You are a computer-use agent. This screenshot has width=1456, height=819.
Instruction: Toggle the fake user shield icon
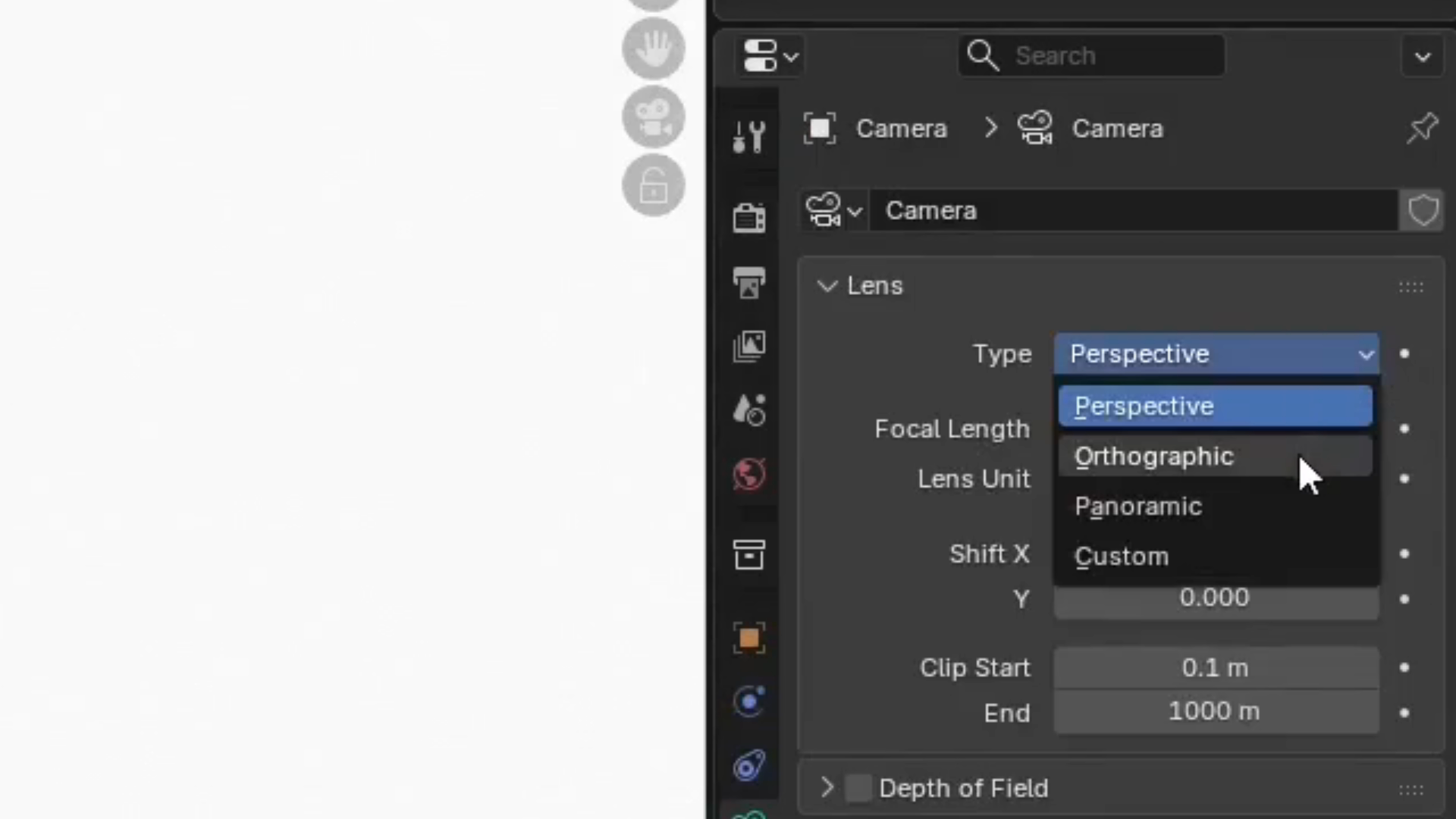point(1423,210)
